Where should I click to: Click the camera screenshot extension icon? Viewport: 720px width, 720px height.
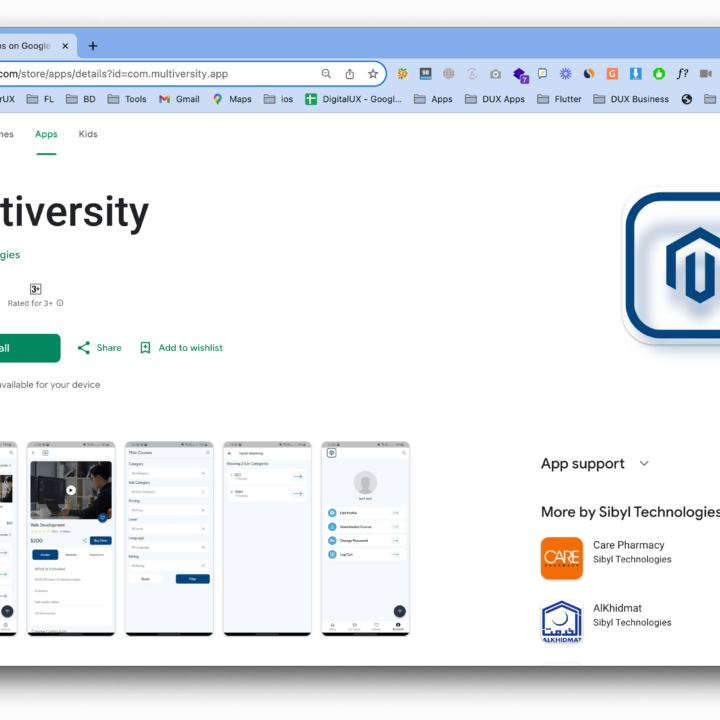click(495, 74)
